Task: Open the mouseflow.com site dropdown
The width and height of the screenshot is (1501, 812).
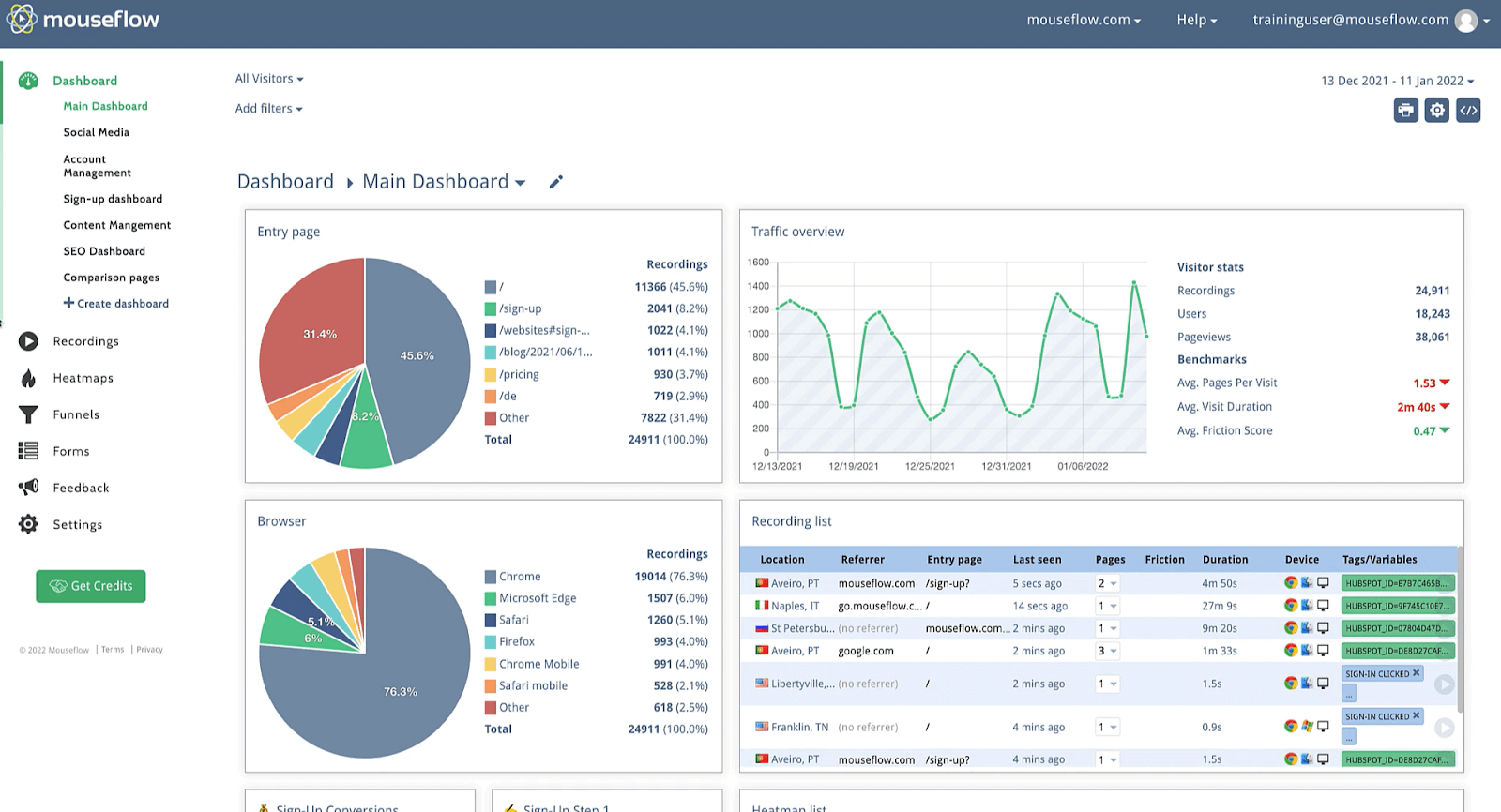Action: coord(1084,20)
